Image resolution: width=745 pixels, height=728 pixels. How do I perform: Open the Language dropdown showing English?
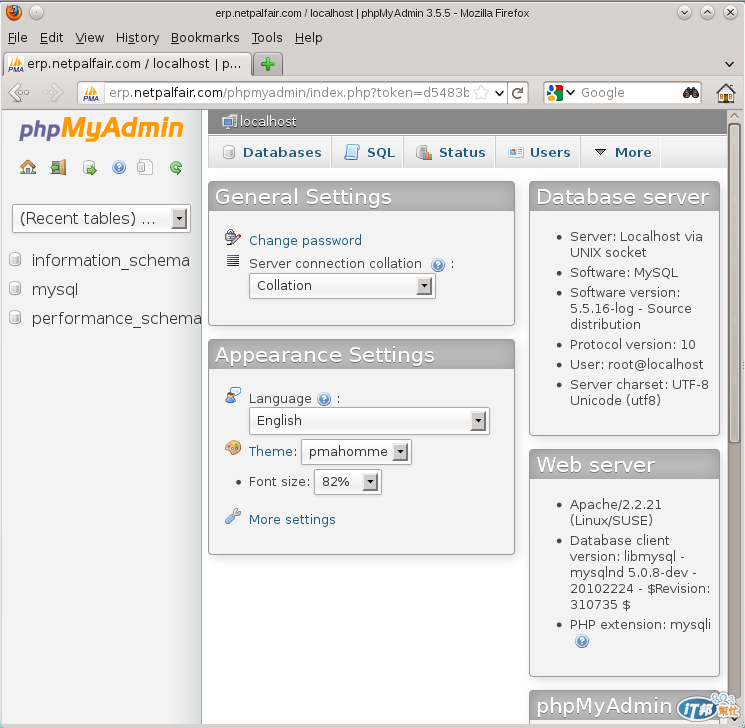point(369,421)
